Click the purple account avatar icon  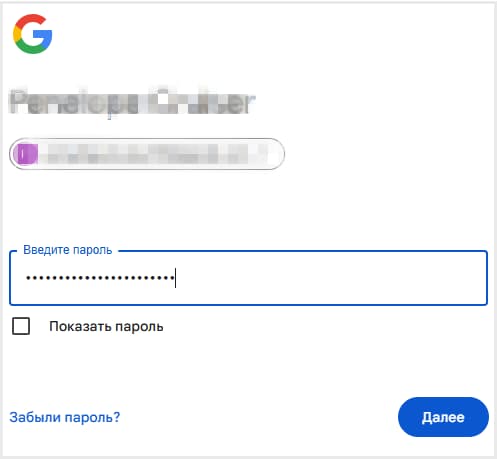click(x=26, y=154)
